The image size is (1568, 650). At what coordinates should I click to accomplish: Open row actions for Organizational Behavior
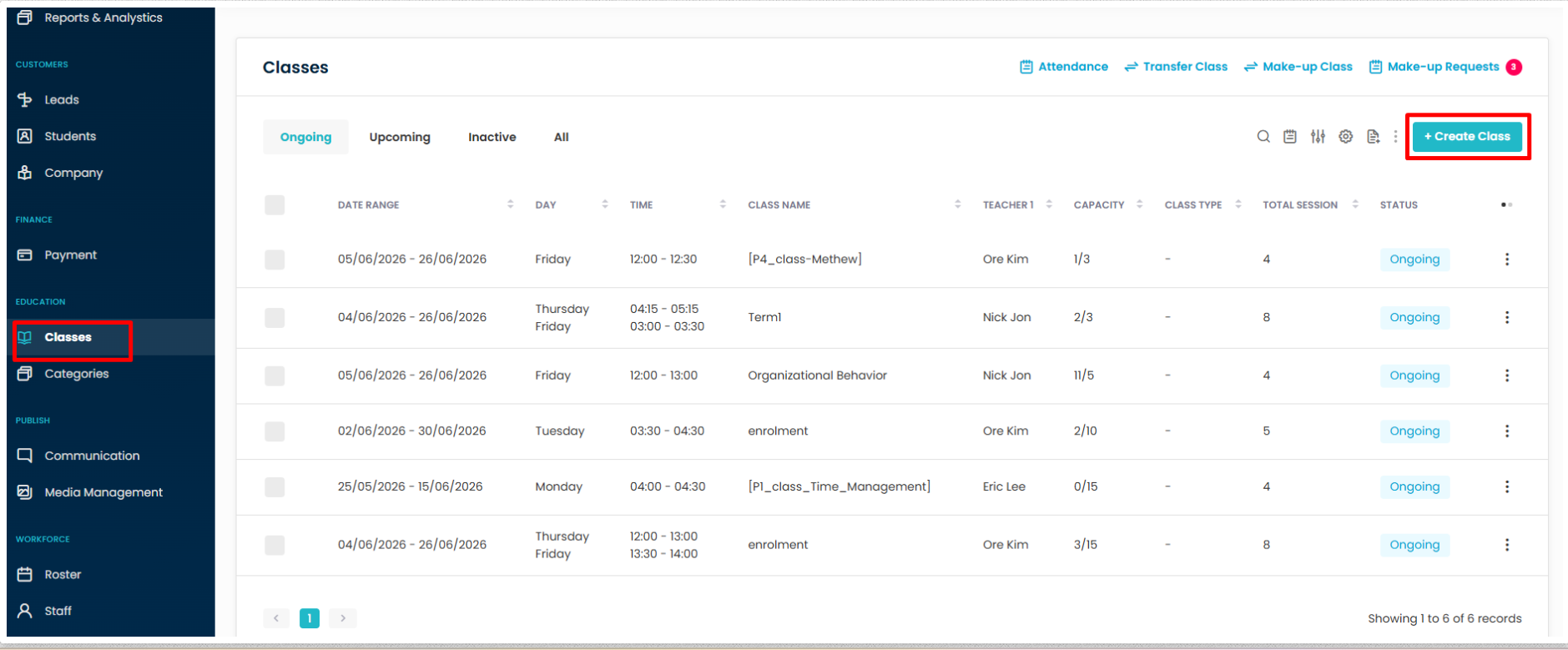click(1507, 375)
